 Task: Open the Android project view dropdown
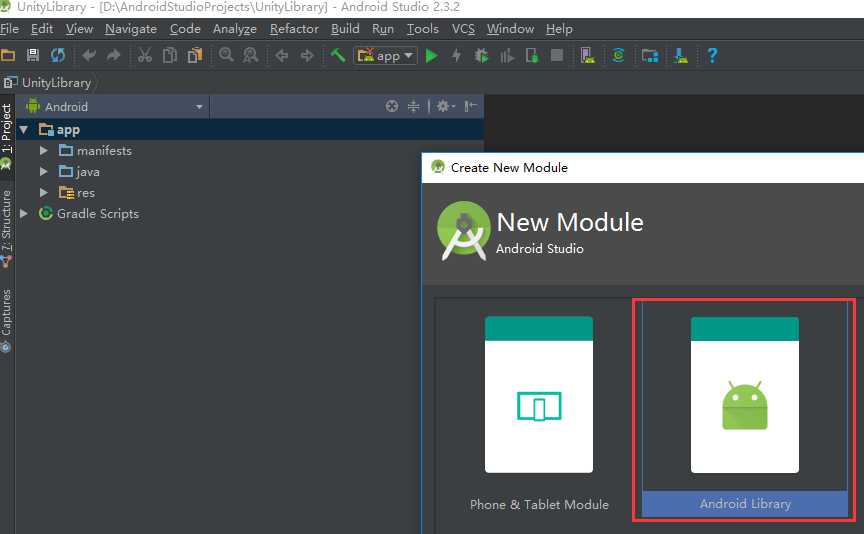tap(115, 106)
